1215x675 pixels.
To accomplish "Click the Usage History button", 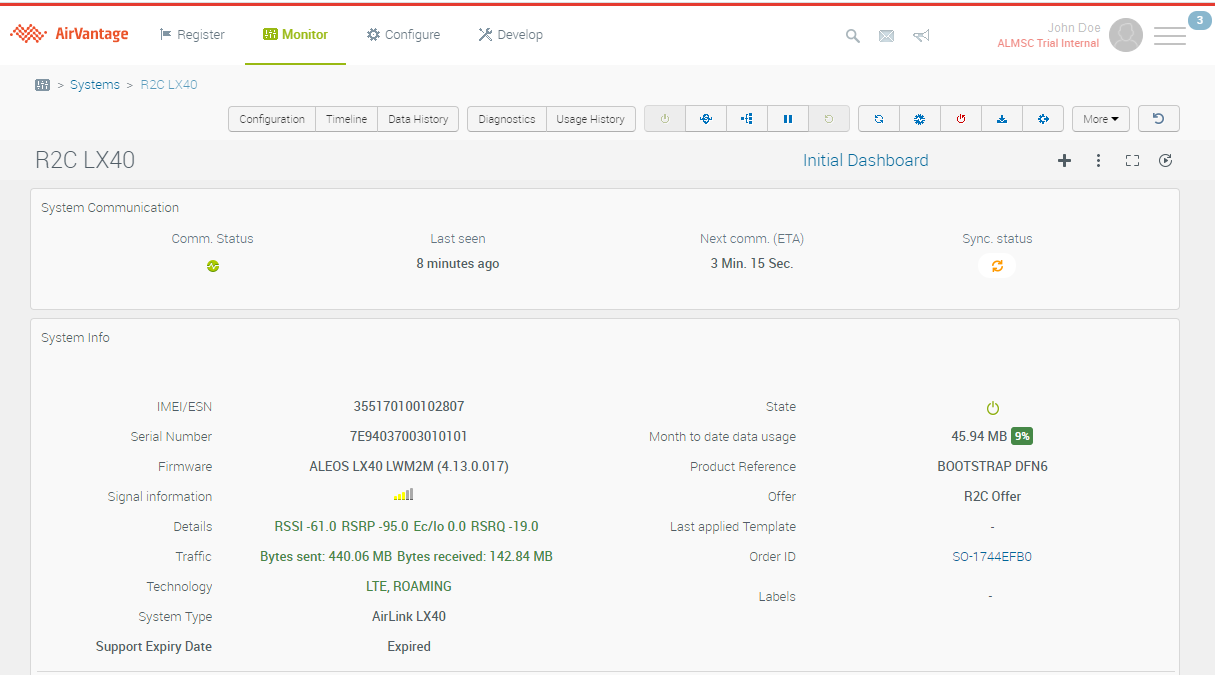I will (590, 119).
